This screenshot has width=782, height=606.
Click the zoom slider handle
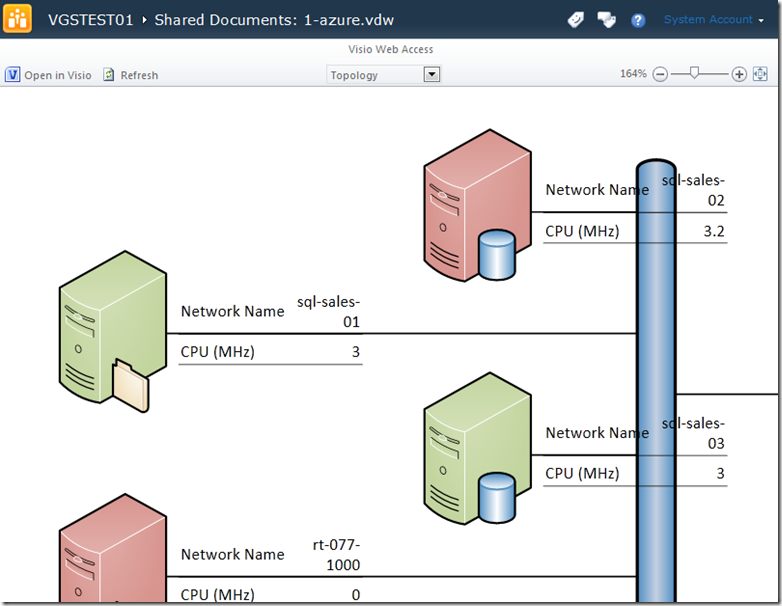point(694,73)
